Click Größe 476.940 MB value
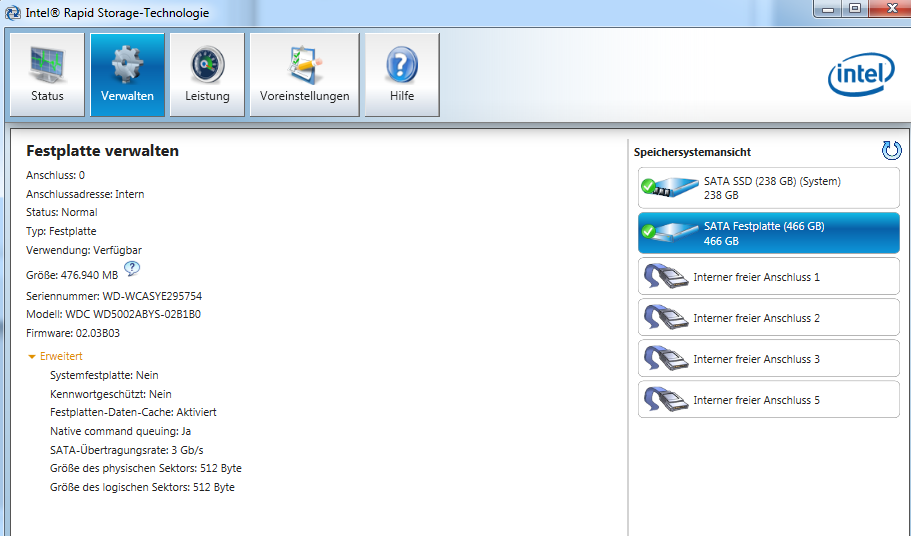The image size is (911, 536). click(72, 275)
